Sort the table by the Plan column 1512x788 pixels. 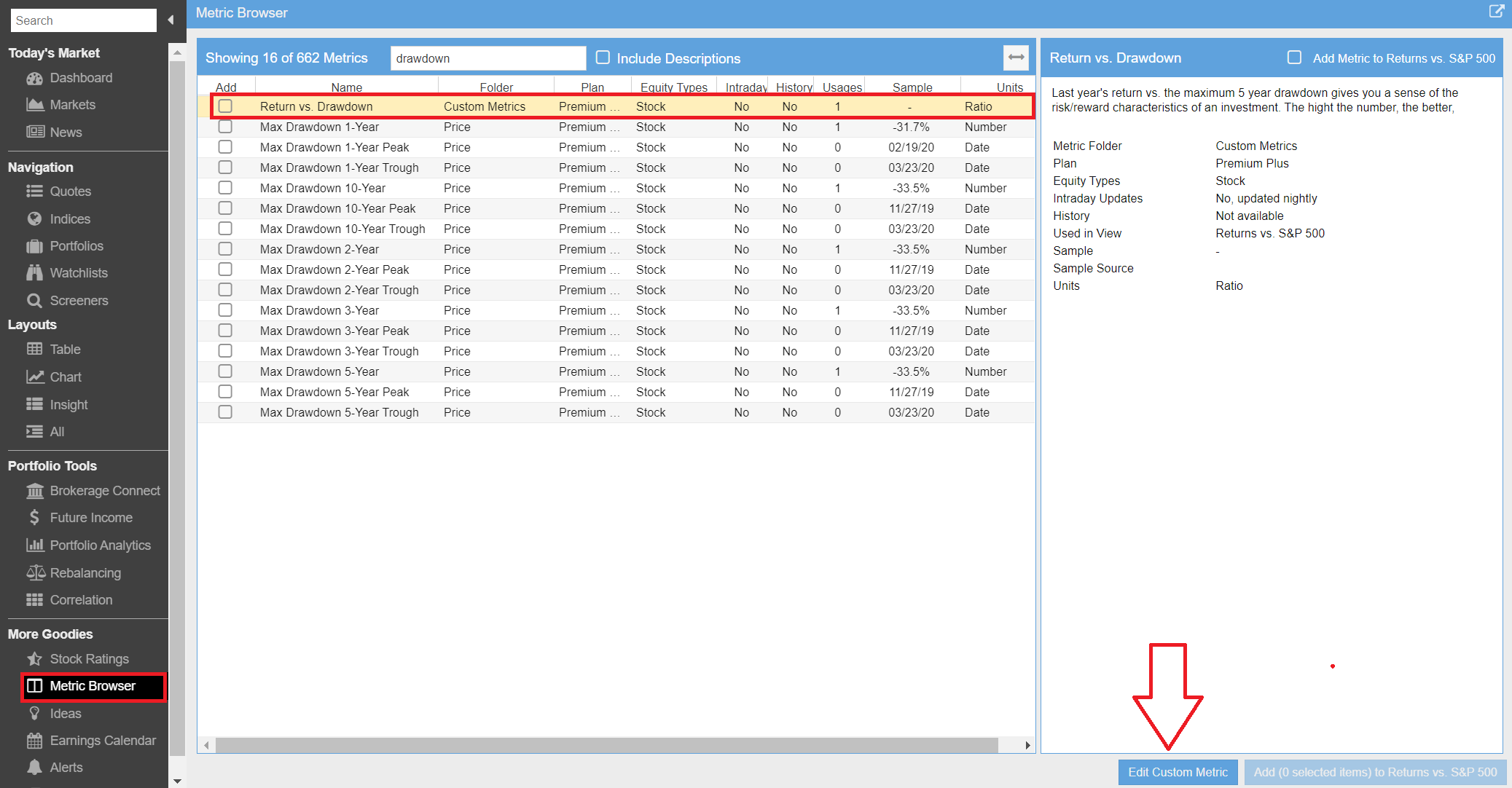tap(592, 87)
